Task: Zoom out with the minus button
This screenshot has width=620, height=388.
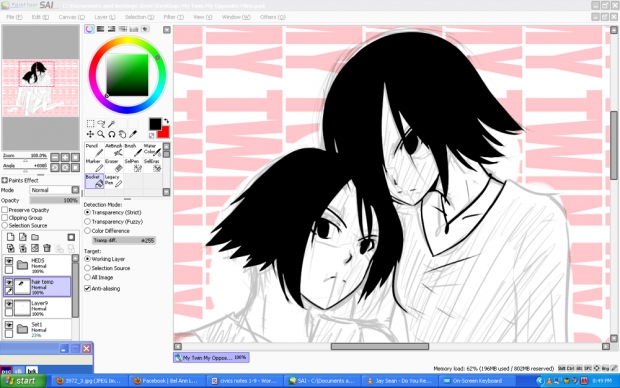Action: tap(55, 157)
